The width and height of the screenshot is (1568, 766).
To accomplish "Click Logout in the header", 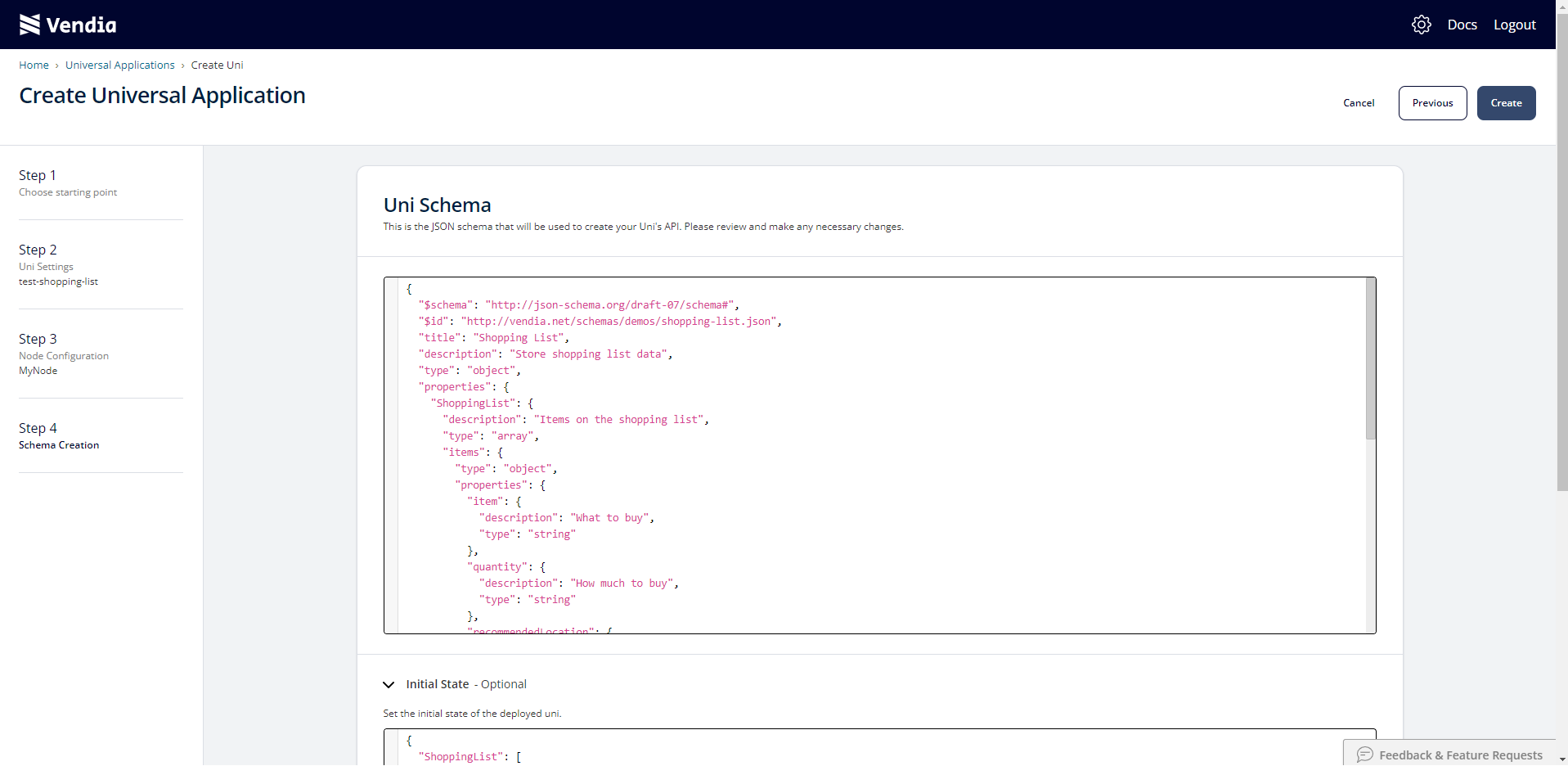I will 1514,25.
